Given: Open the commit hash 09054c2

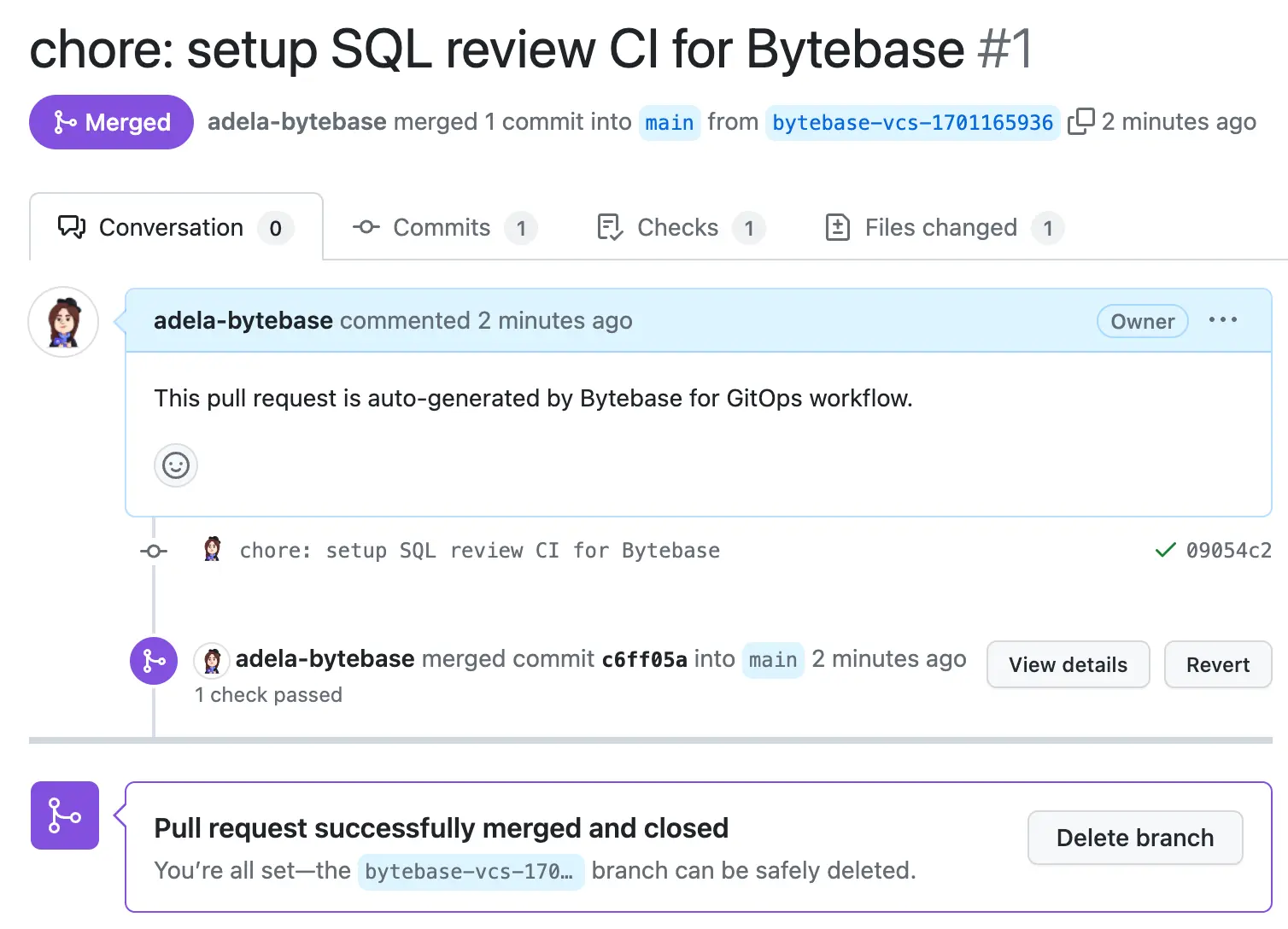Looking at the screenshot, I should pos(1229,551).
